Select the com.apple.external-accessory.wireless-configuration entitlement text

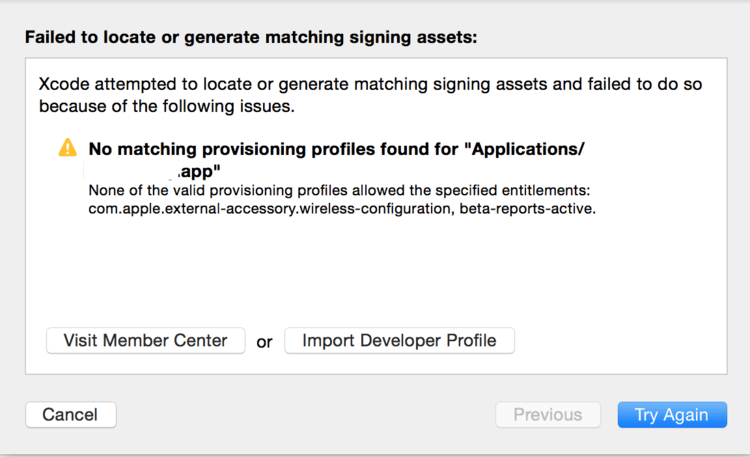tap(270, 209)
